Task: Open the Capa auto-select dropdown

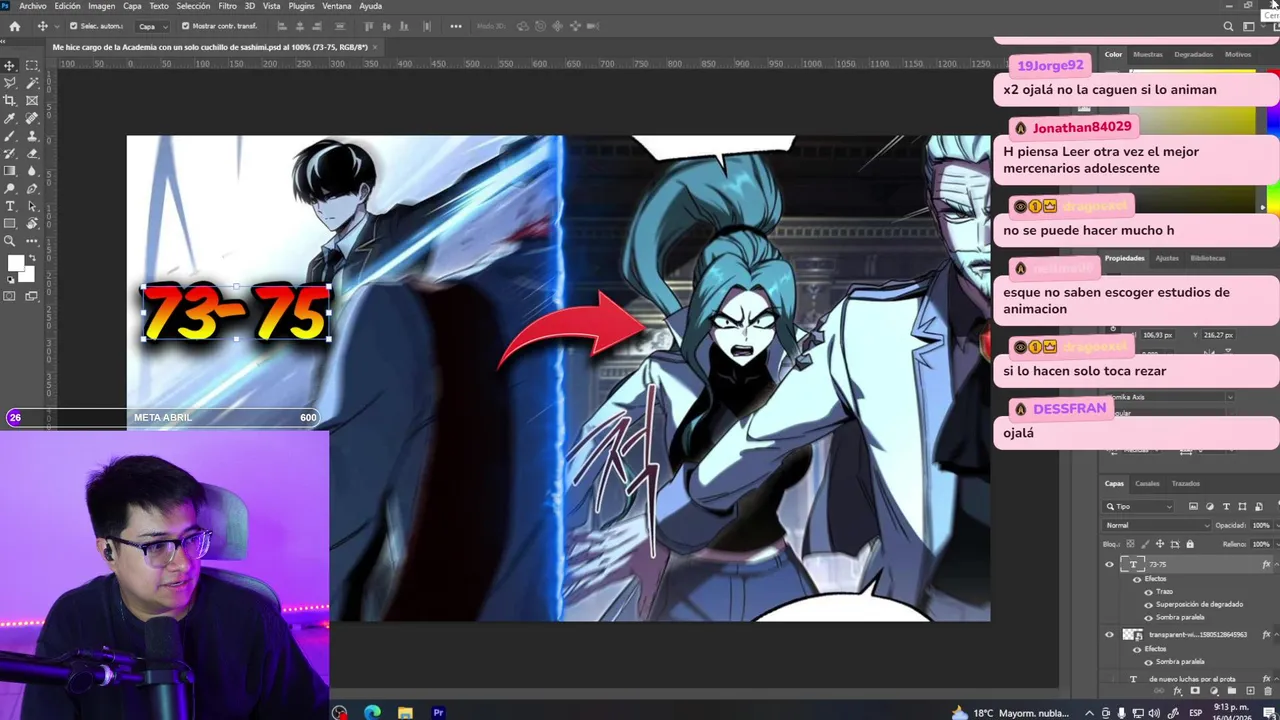Action: tap(153, 26)
